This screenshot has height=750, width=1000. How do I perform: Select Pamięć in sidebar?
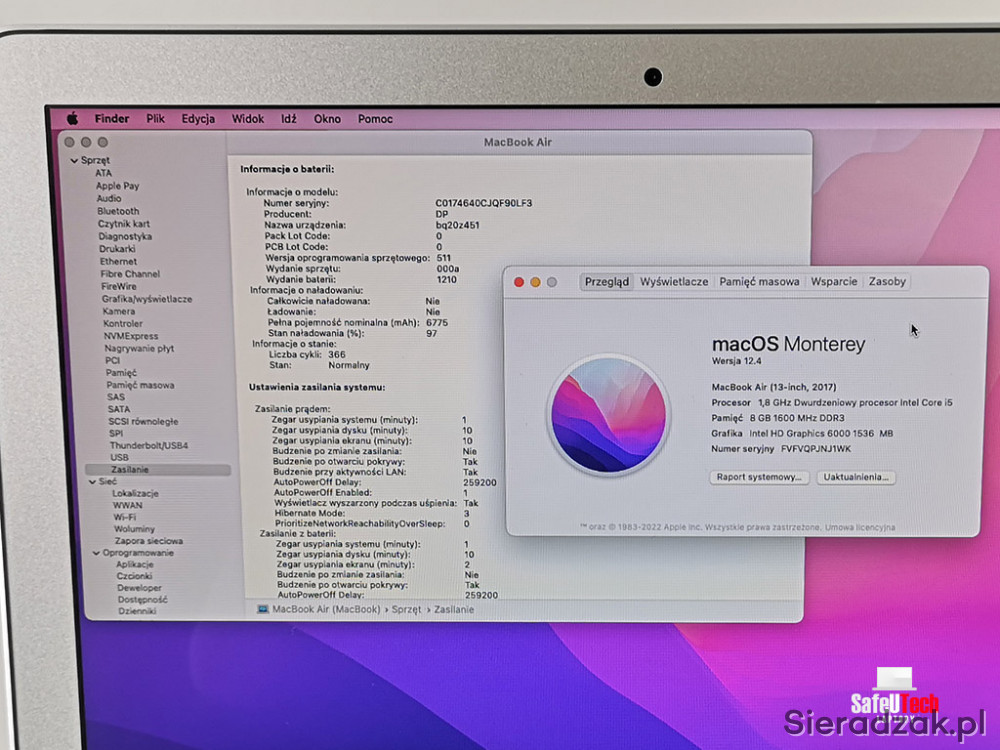(x=121, y=372)
